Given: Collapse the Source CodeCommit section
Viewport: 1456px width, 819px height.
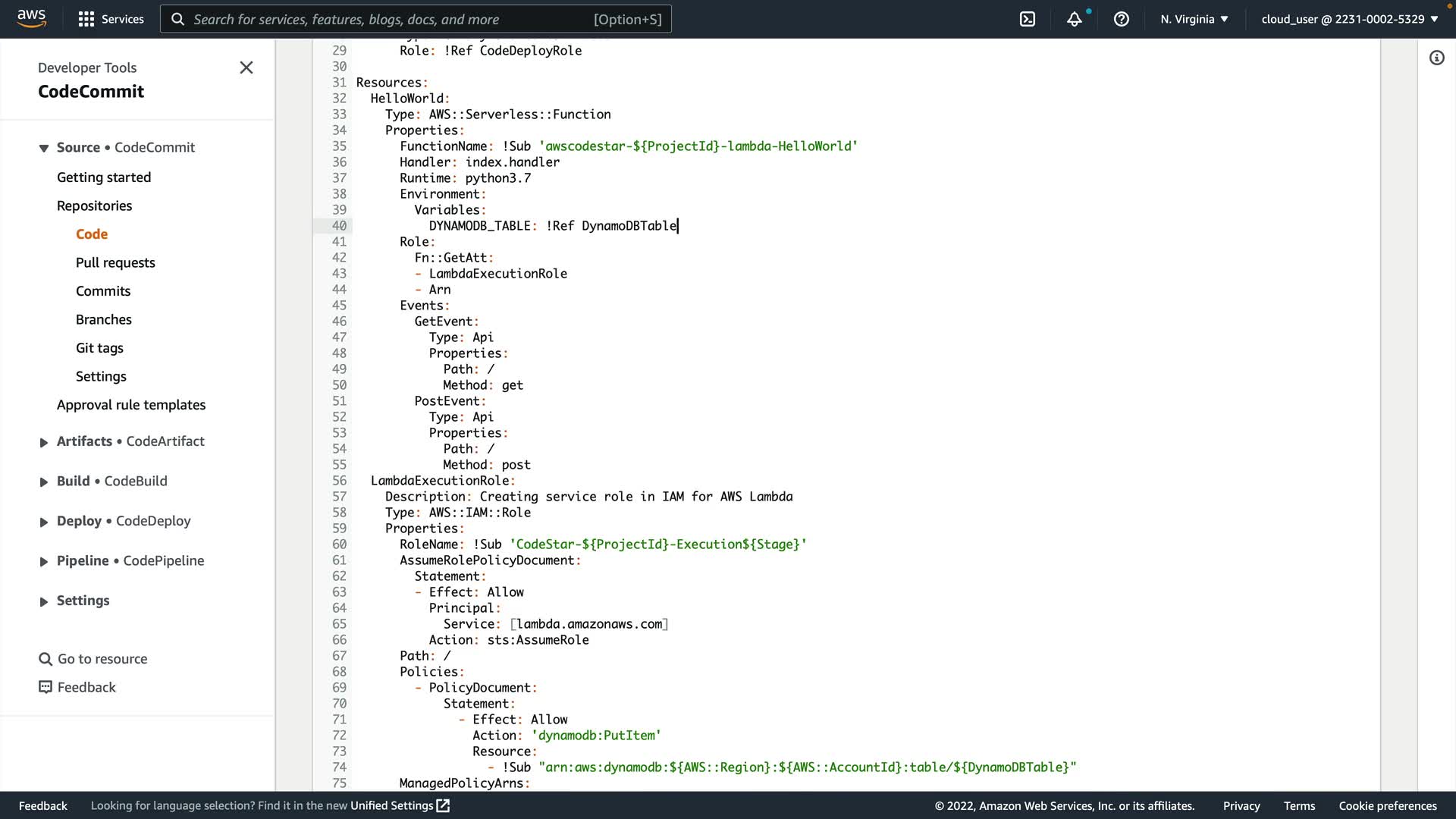Looking at the screenshot, I should [44, 148].
